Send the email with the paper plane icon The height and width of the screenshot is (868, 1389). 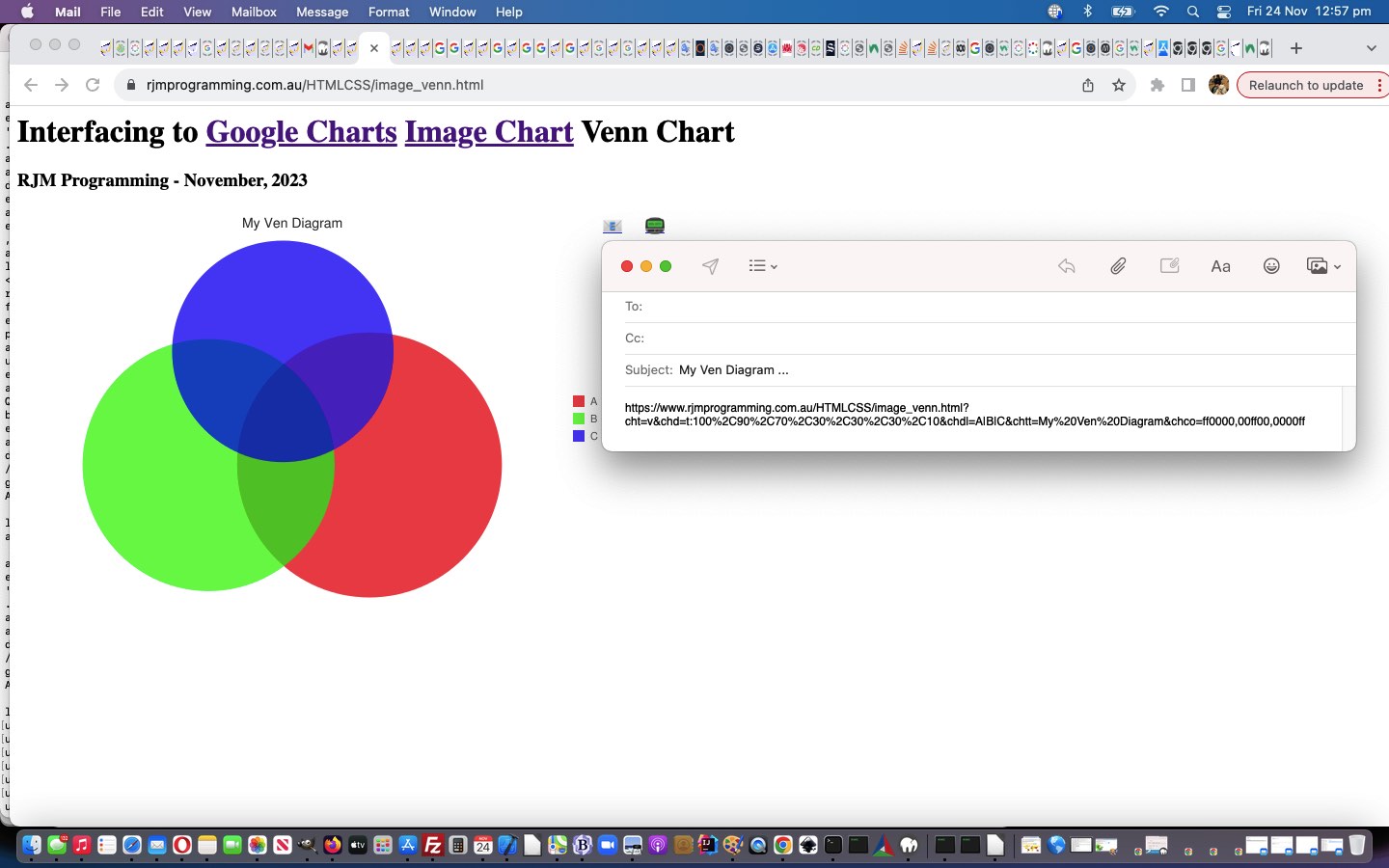click(x=710, y=266)
